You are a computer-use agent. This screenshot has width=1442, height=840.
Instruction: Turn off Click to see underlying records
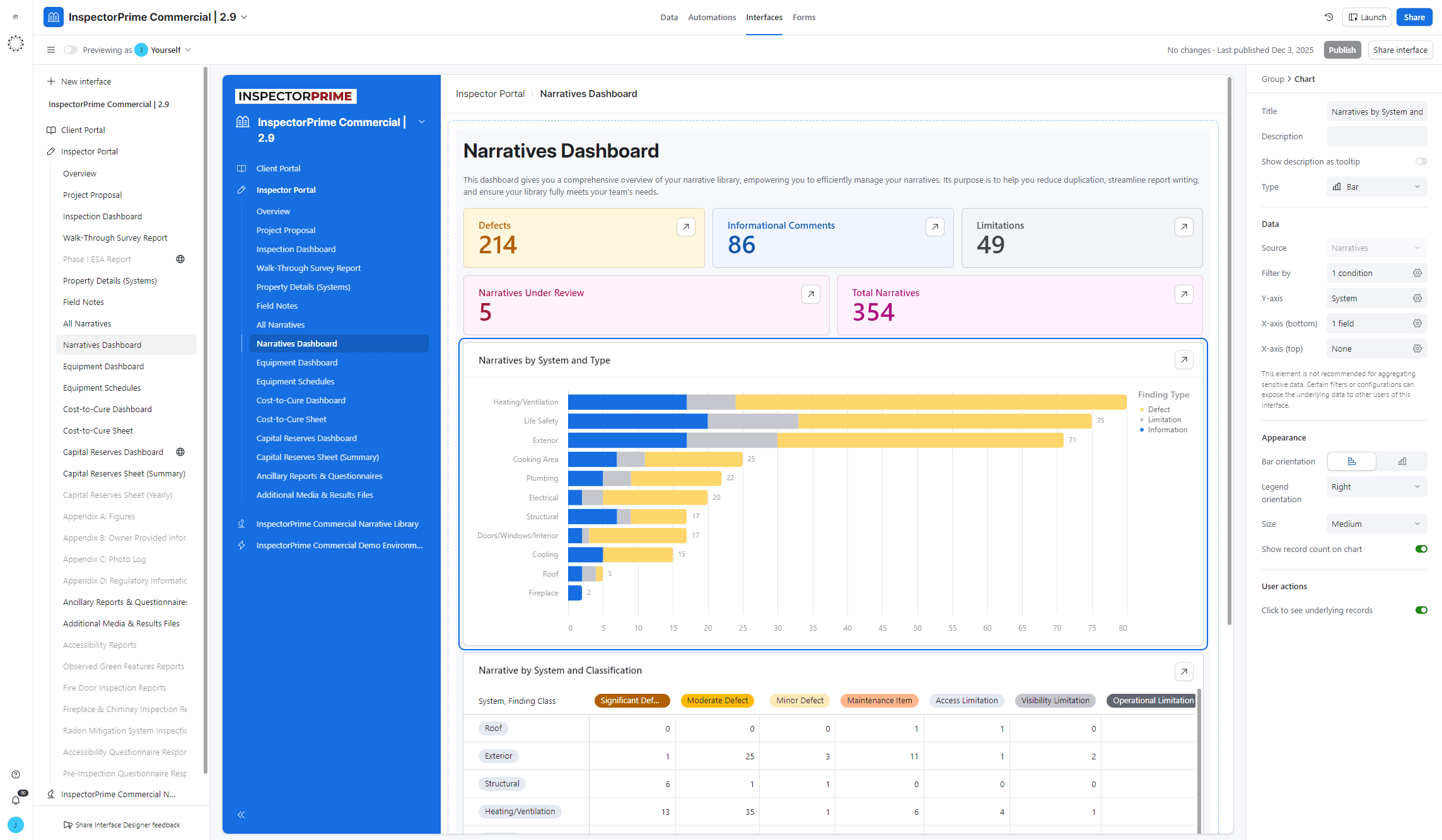coord(1421,610)
